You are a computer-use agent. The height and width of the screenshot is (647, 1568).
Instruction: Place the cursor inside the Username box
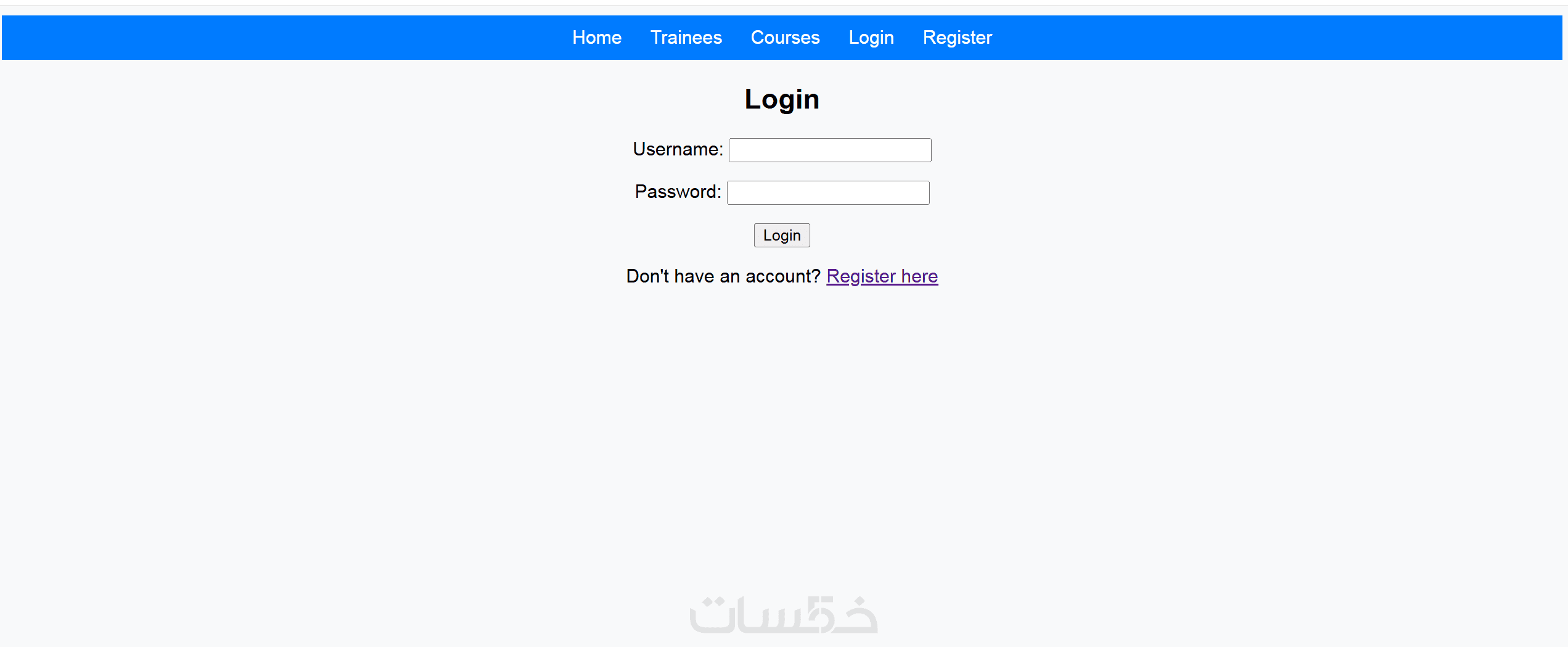click(830, 150)
